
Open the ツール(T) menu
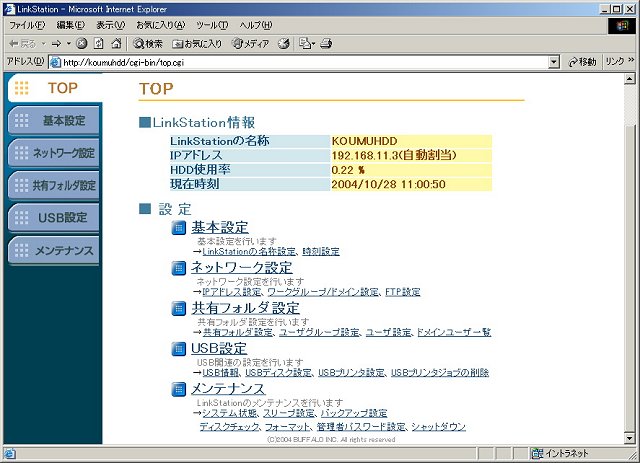click(x=212, y=25)
